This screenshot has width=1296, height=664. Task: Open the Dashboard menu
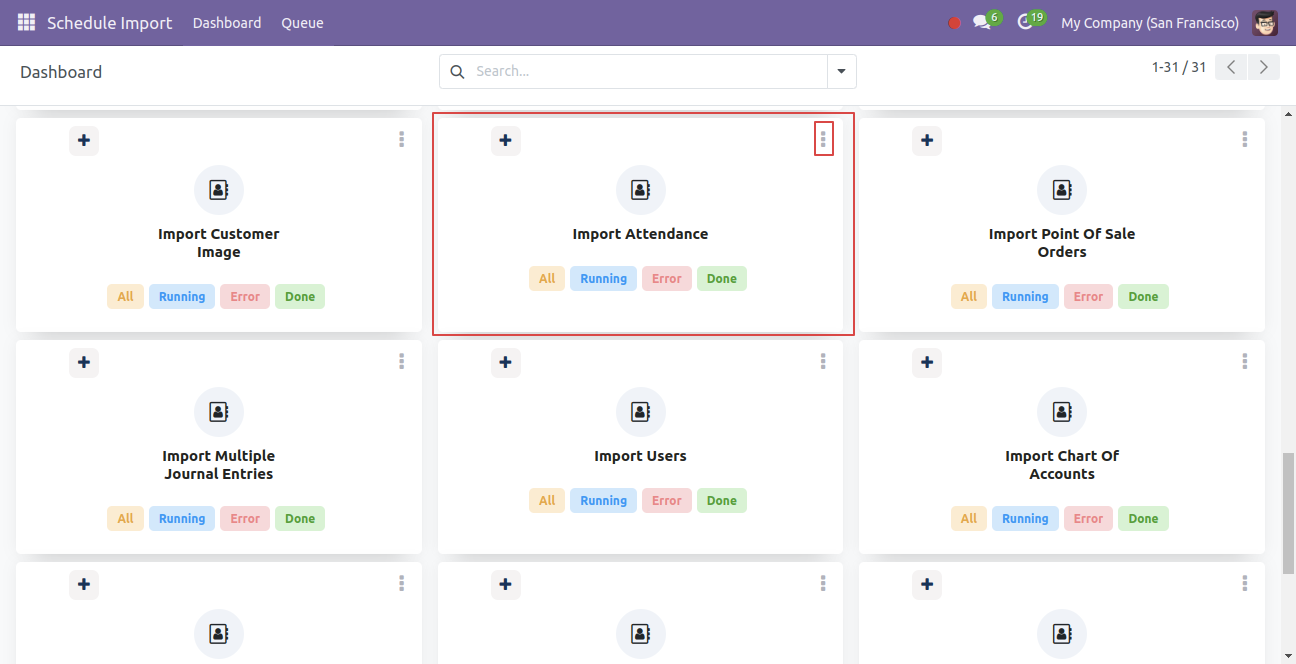[227, 23]
